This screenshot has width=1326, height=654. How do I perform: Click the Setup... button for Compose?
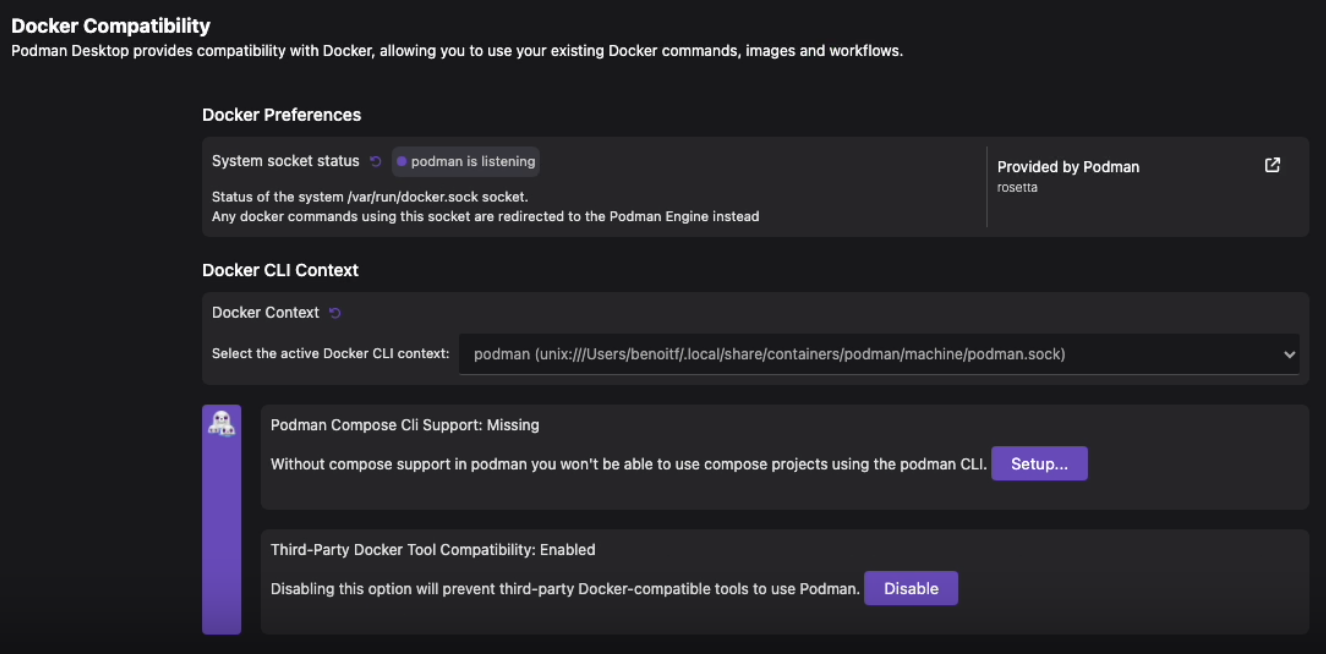1038,464
